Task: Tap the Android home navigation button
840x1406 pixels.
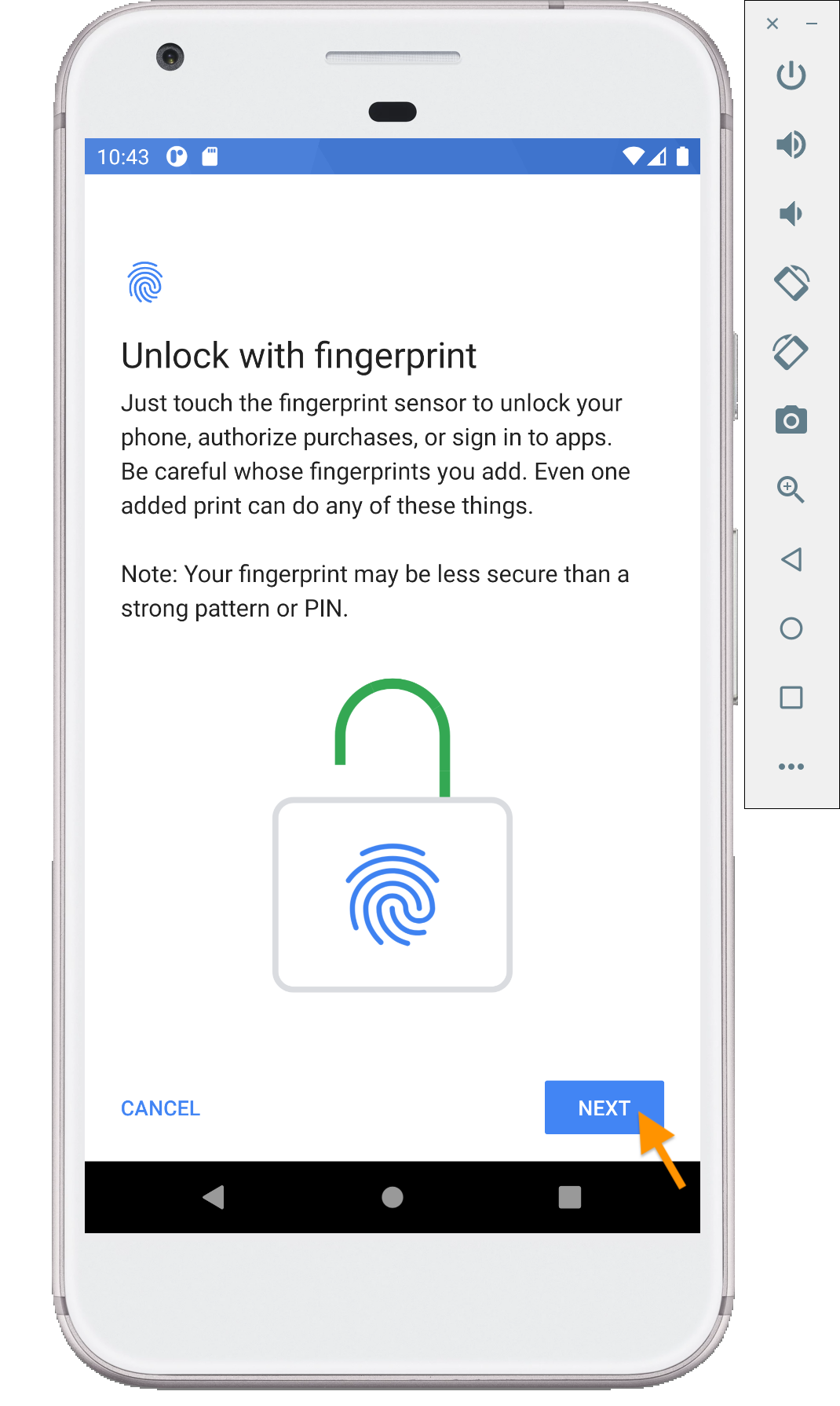Action: coord(393,1197)
